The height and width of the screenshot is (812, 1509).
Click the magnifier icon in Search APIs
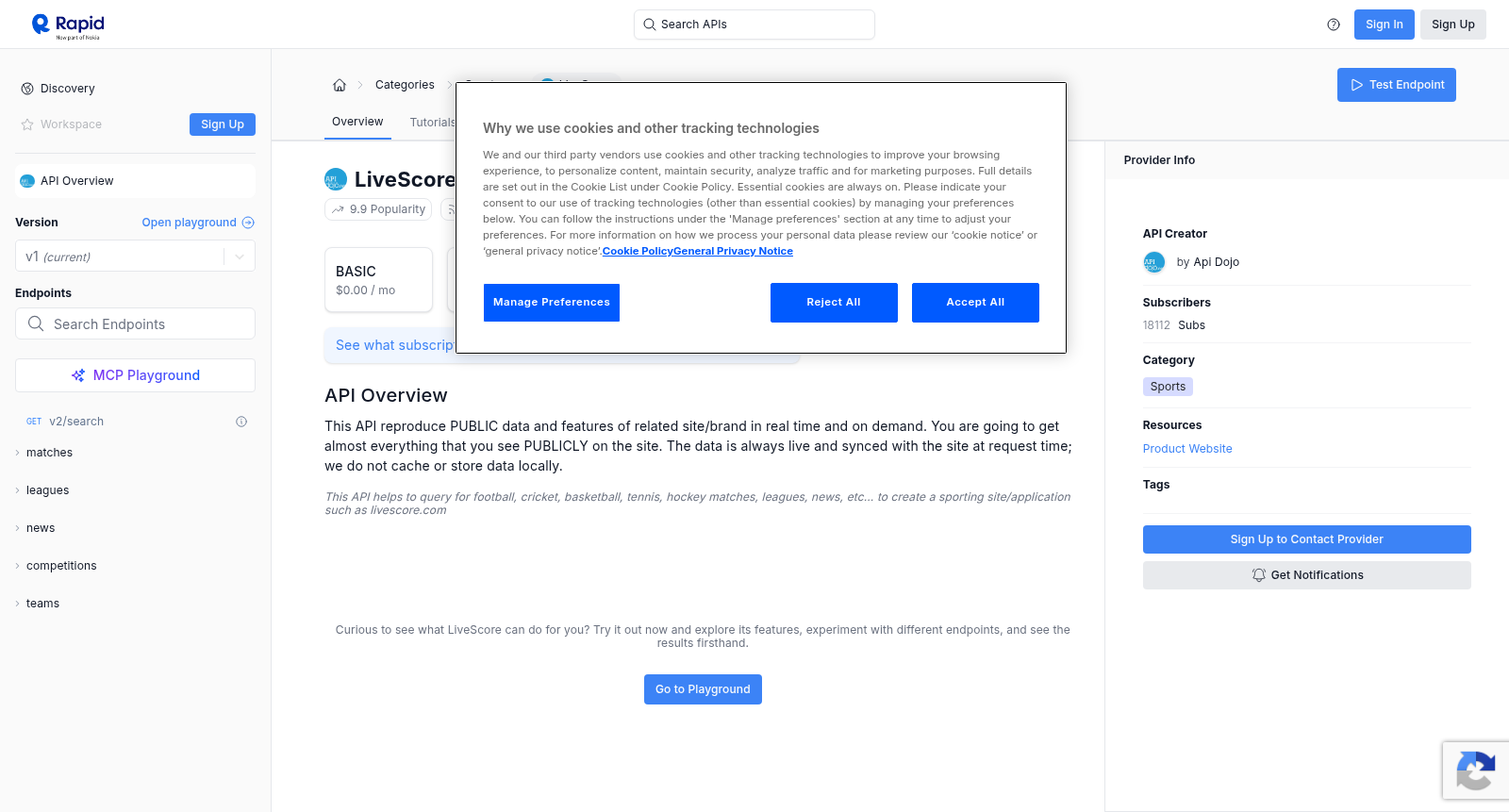click(650, 25)
